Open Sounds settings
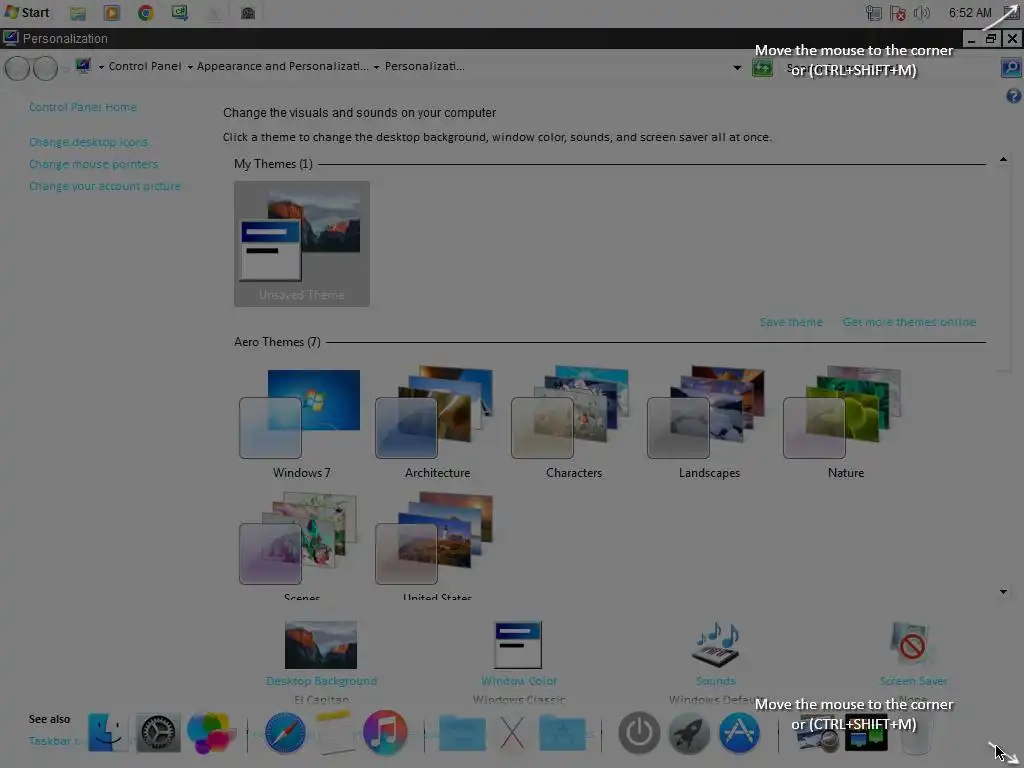Viewport: 1024px width, 768px height. tap(716, 661)
